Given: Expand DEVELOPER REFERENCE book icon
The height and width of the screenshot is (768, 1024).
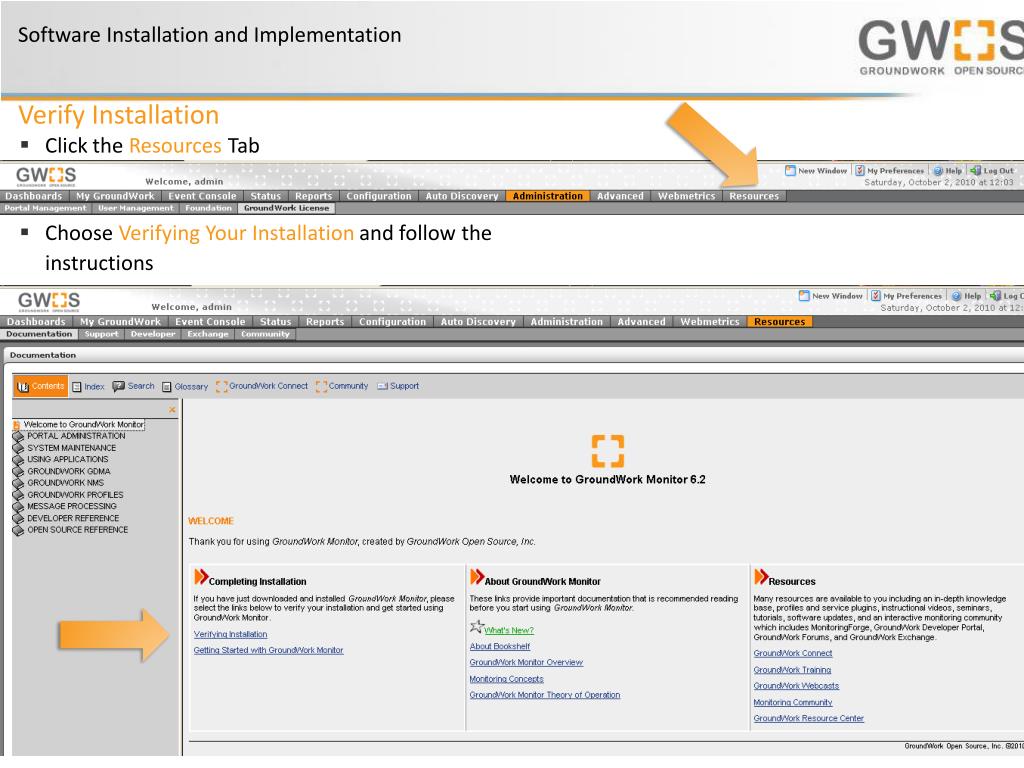Looking at the screenshot, I should pyautogui.click(x=18, y=519).
